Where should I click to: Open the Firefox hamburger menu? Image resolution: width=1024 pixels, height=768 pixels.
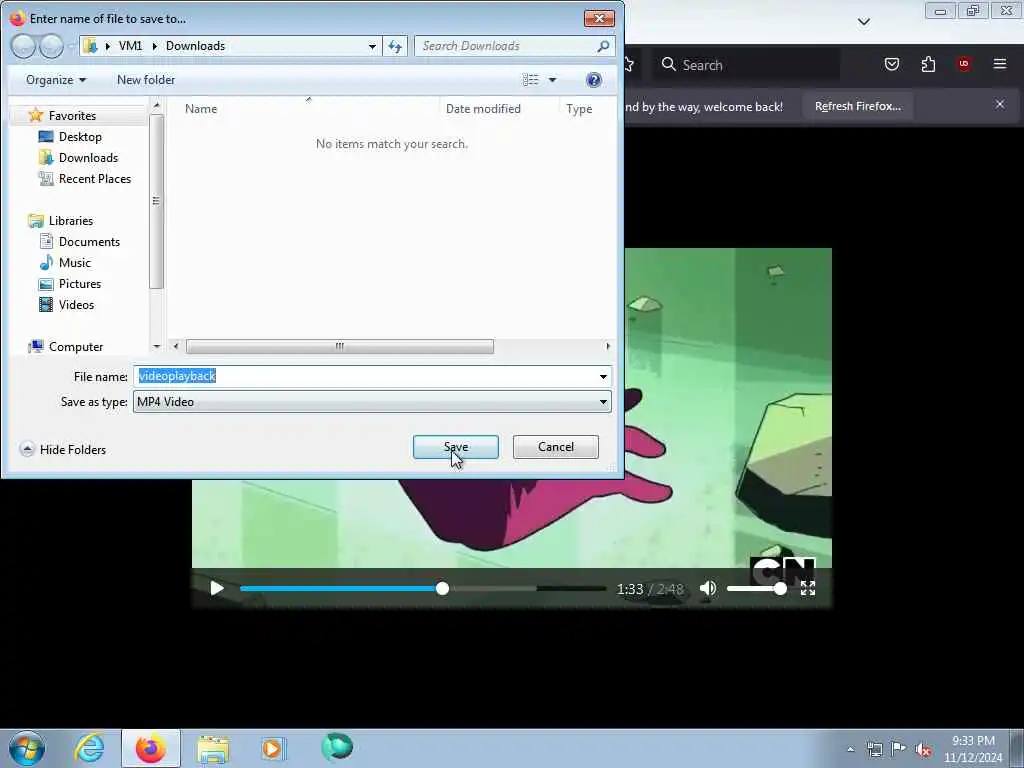999,64
